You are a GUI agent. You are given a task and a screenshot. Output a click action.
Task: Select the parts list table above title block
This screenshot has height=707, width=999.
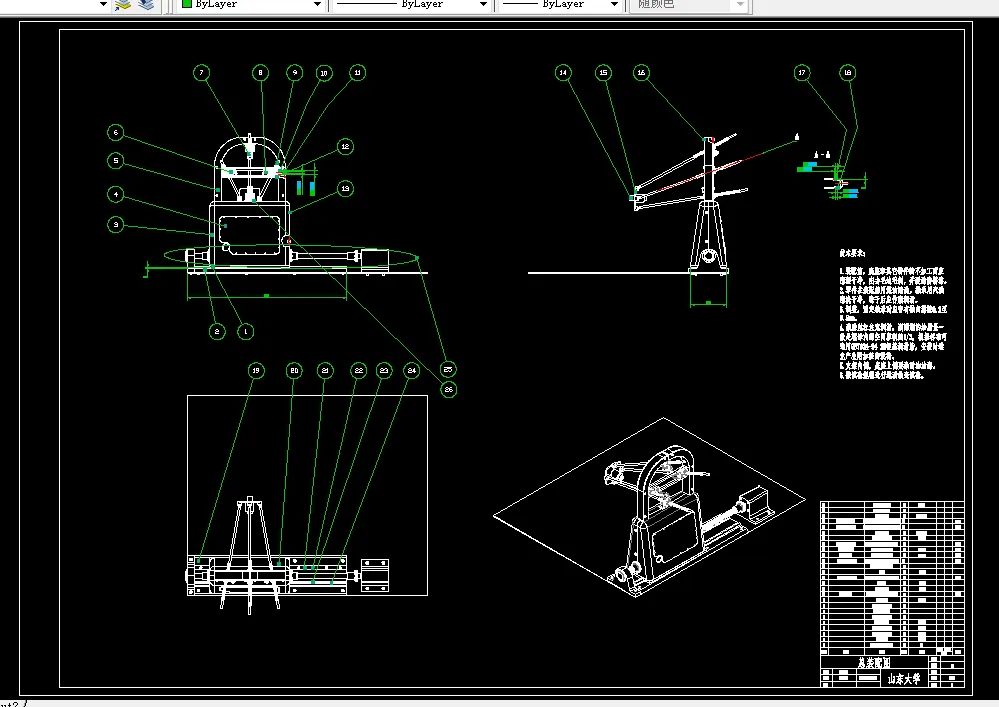pos(892,578)
